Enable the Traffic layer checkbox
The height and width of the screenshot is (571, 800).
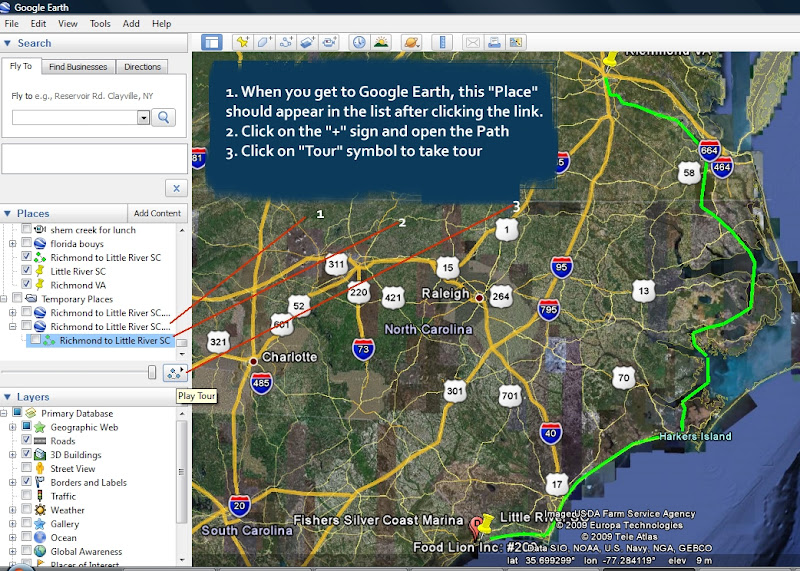[x=26, y=495]
